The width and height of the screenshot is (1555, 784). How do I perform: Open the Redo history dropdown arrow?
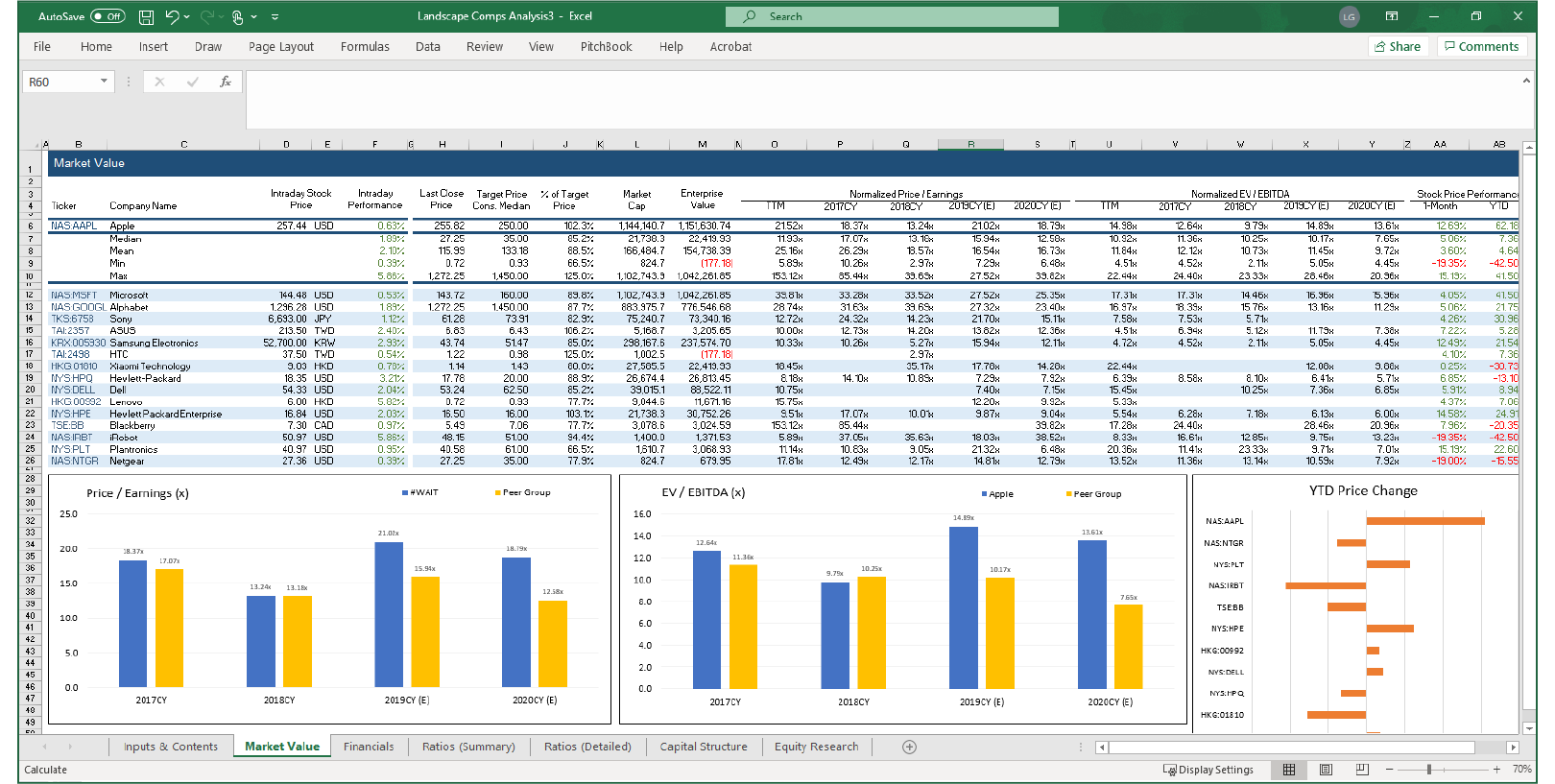click(221, 16)
